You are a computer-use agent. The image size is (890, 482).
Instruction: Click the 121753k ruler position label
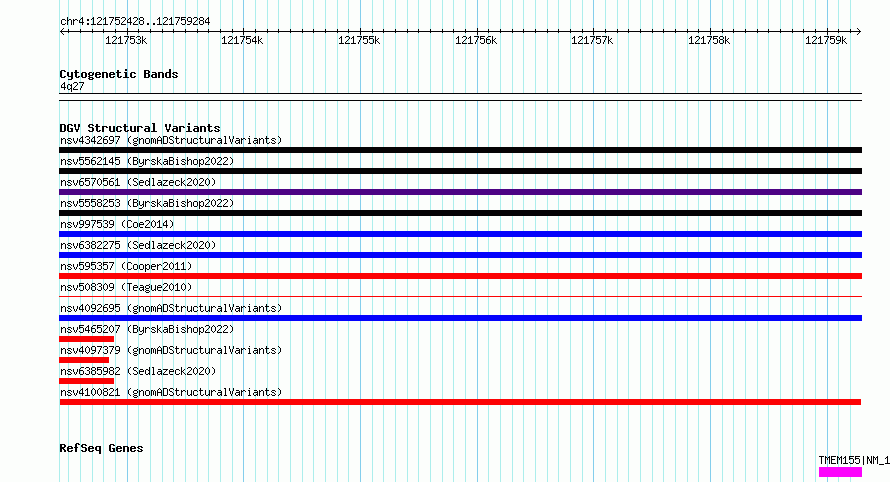tap(126, 40)
